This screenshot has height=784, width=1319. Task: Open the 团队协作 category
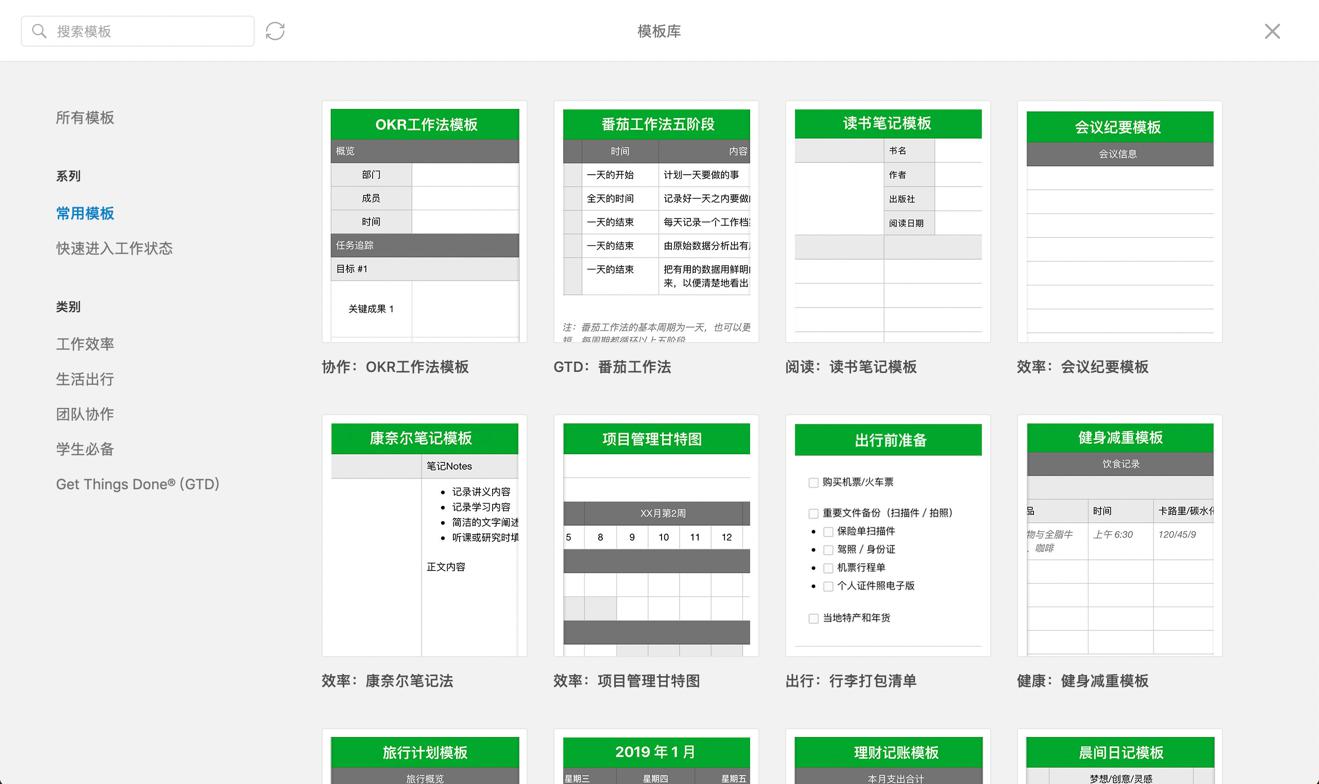click(x=85, y=414)
